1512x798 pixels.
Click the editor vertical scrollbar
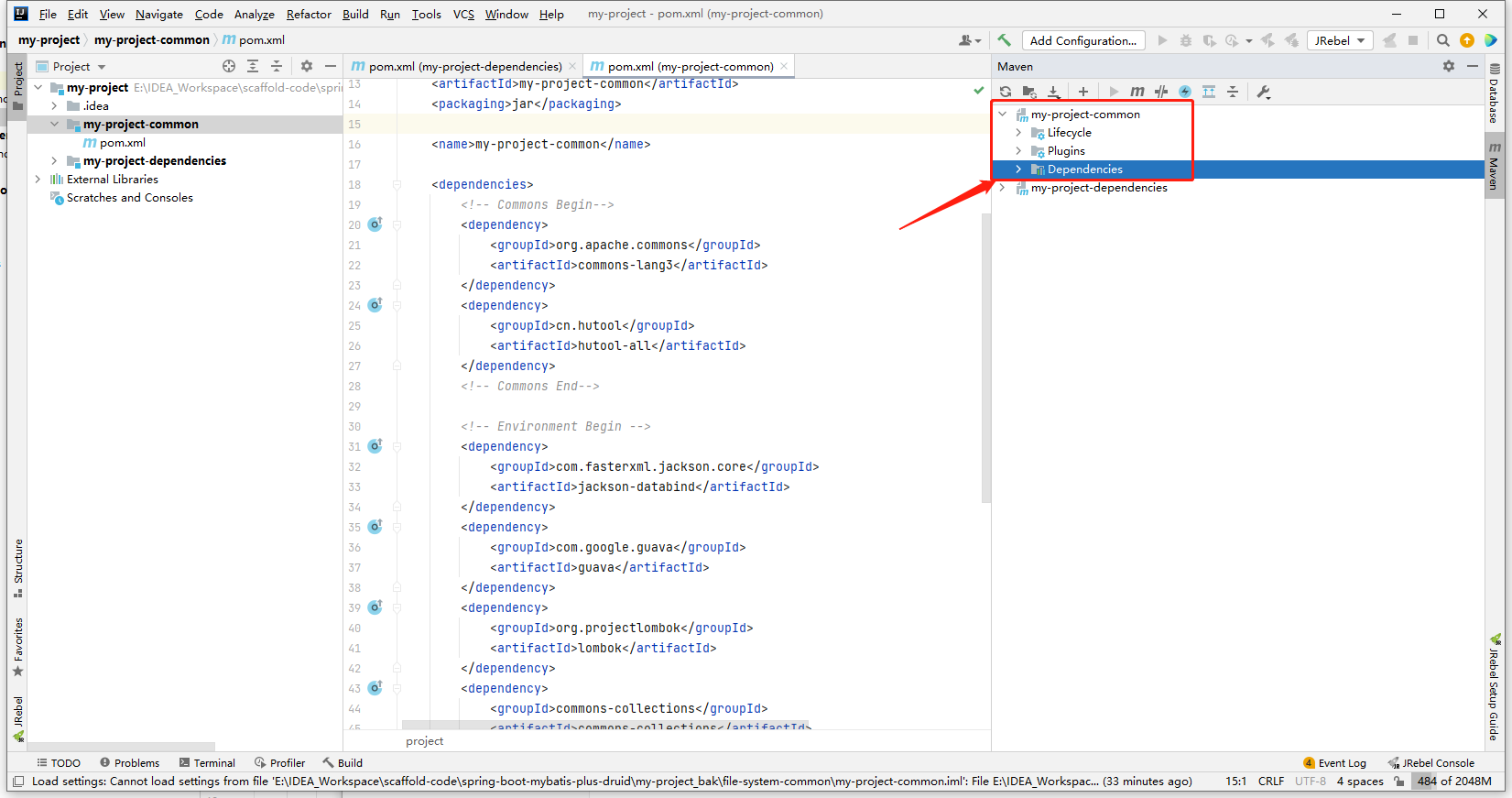pyautogui.click(x=985, y=358)
